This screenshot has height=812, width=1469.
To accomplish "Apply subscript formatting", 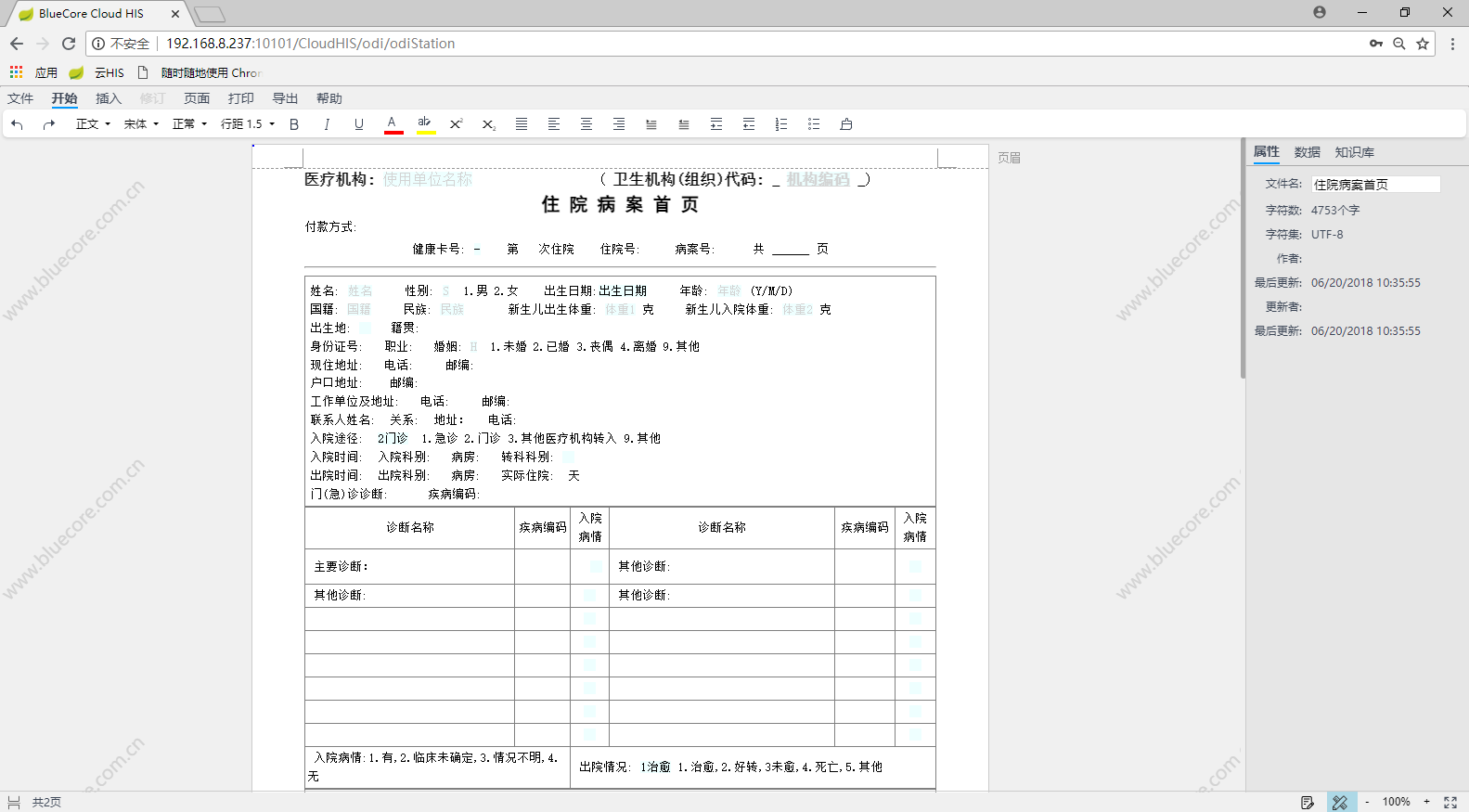I will (x=489, y=124).
